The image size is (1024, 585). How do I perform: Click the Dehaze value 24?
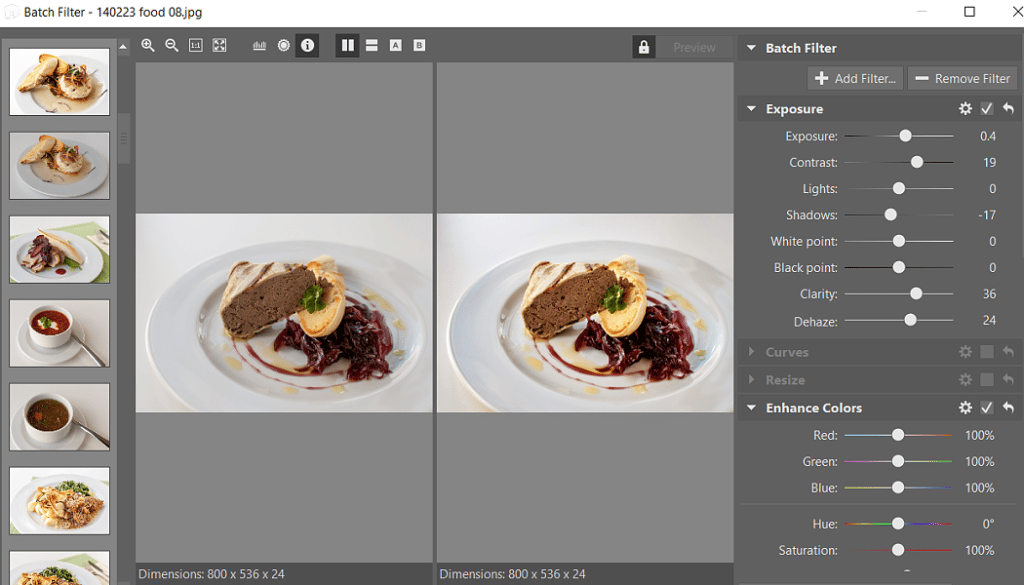point(989,321)
